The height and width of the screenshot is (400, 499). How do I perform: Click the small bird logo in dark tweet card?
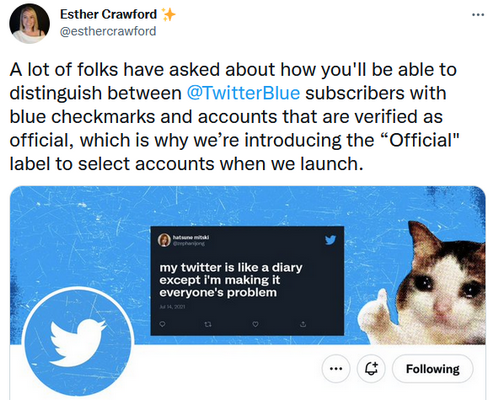[x=330, y=240]
